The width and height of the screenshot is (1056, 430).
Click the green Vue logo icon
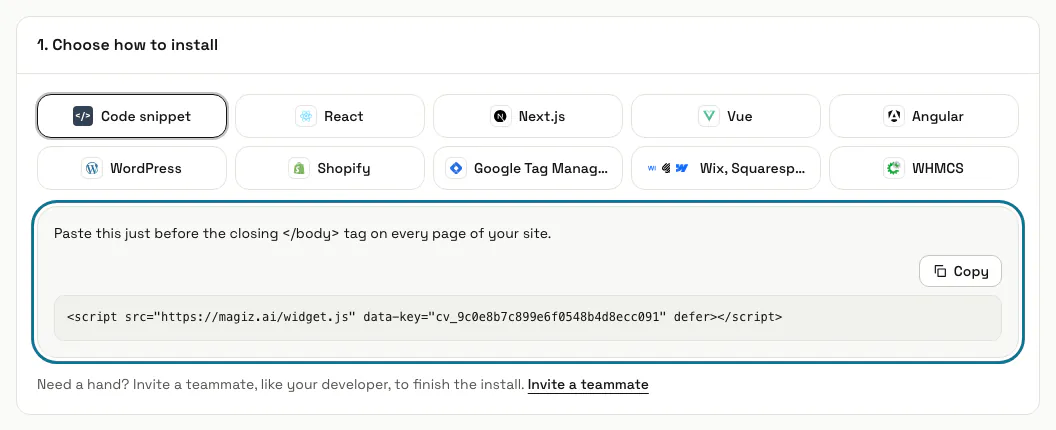point(708,116)
